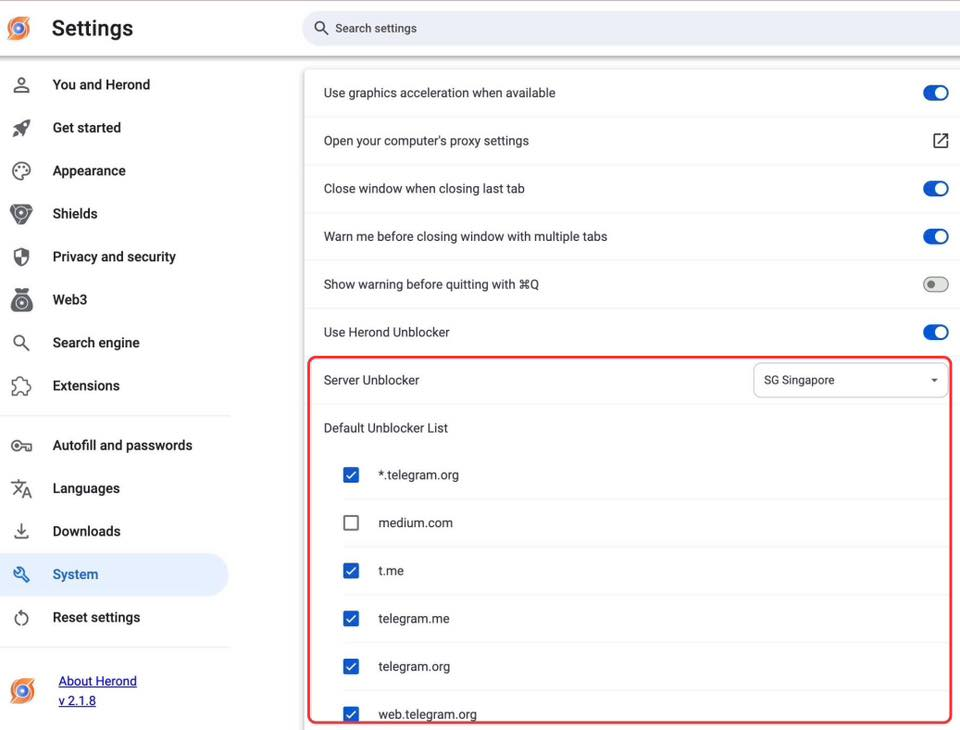Focus the Search settings input field
960x730 pixels.
click(x=631, y=28)
